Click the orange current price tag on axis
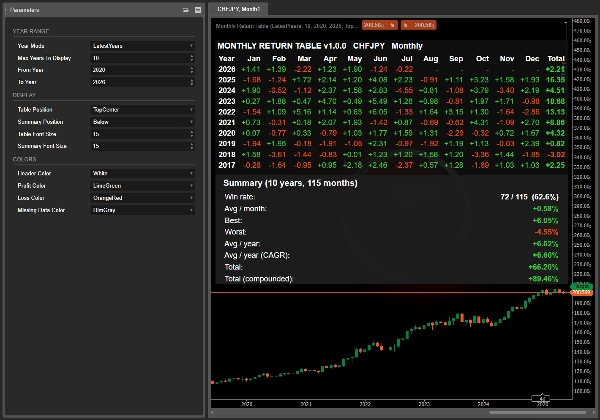This screenshot has height=420, width=600. pos(581,293)
